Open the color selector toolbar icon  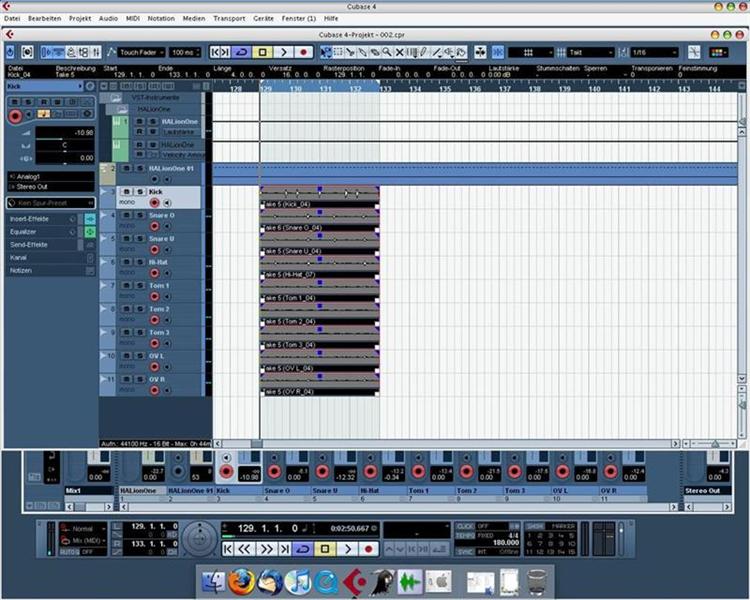718,52
